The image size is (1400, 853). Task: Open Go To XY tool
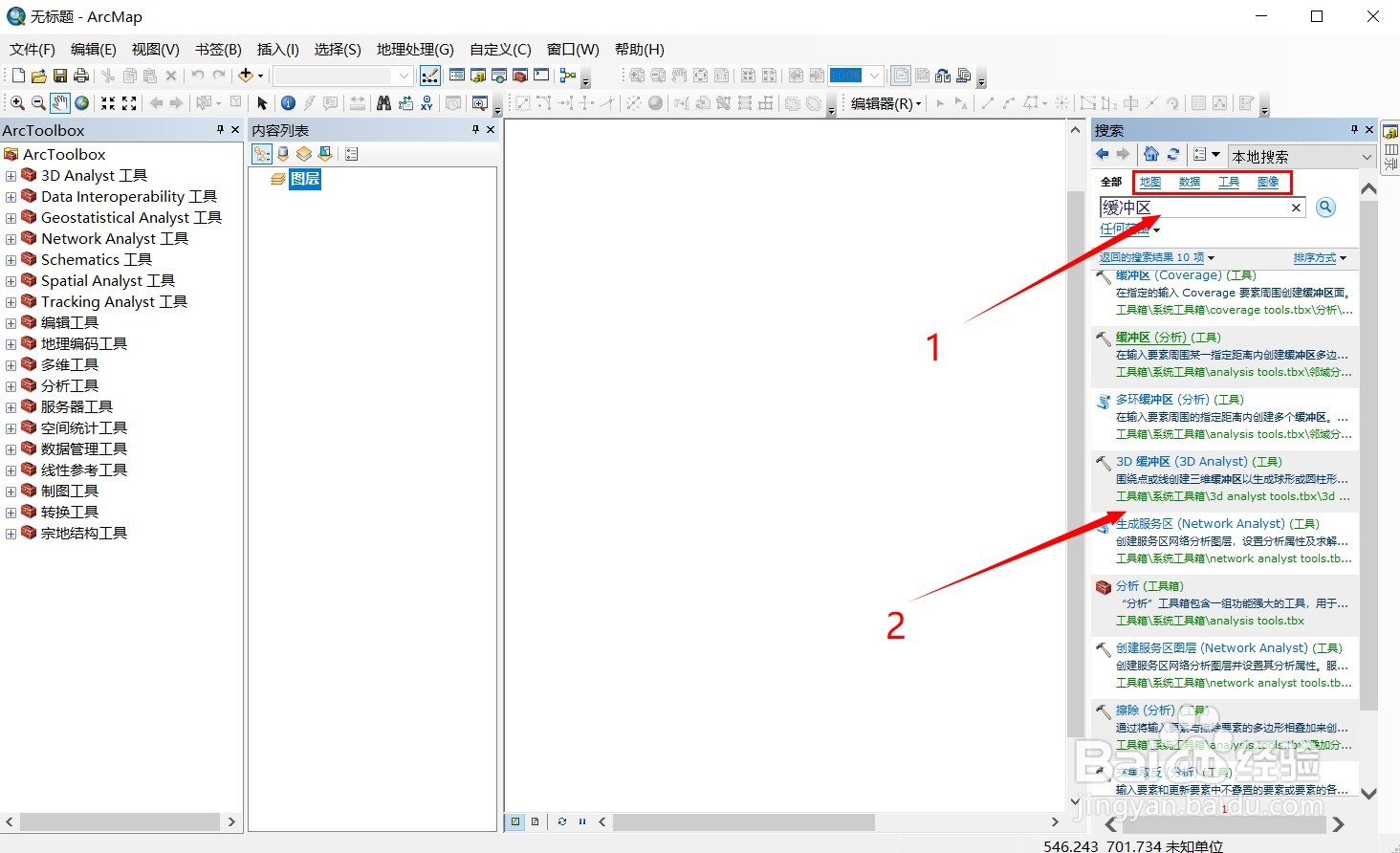click(427, 103)
